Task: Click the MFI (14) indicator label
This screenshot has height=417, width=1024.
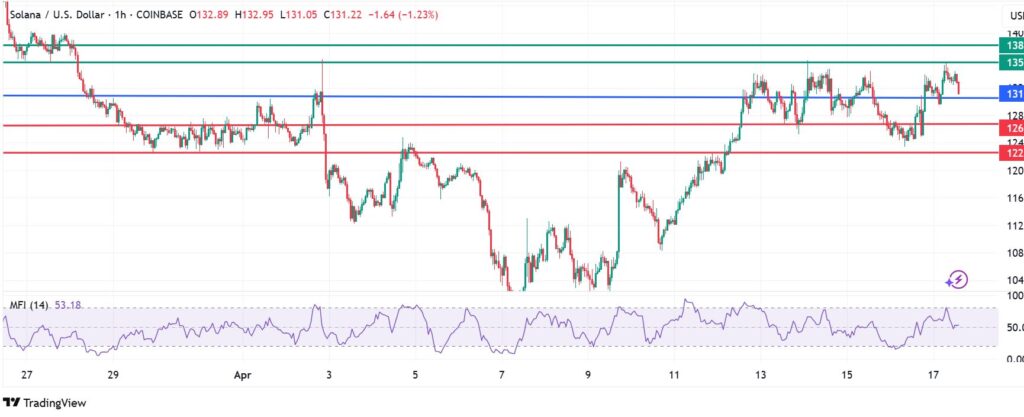Action: coord(28,304)
